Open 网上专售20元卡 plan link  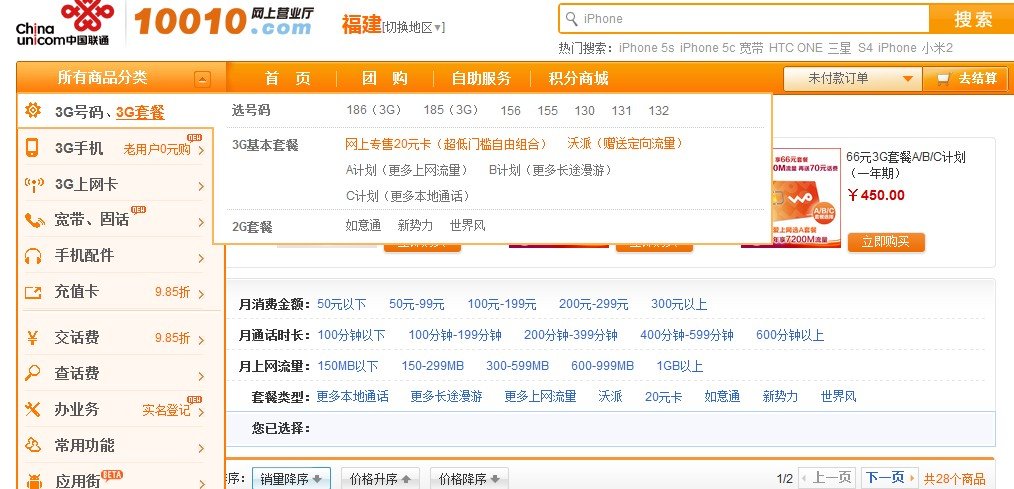click(446, 144)
